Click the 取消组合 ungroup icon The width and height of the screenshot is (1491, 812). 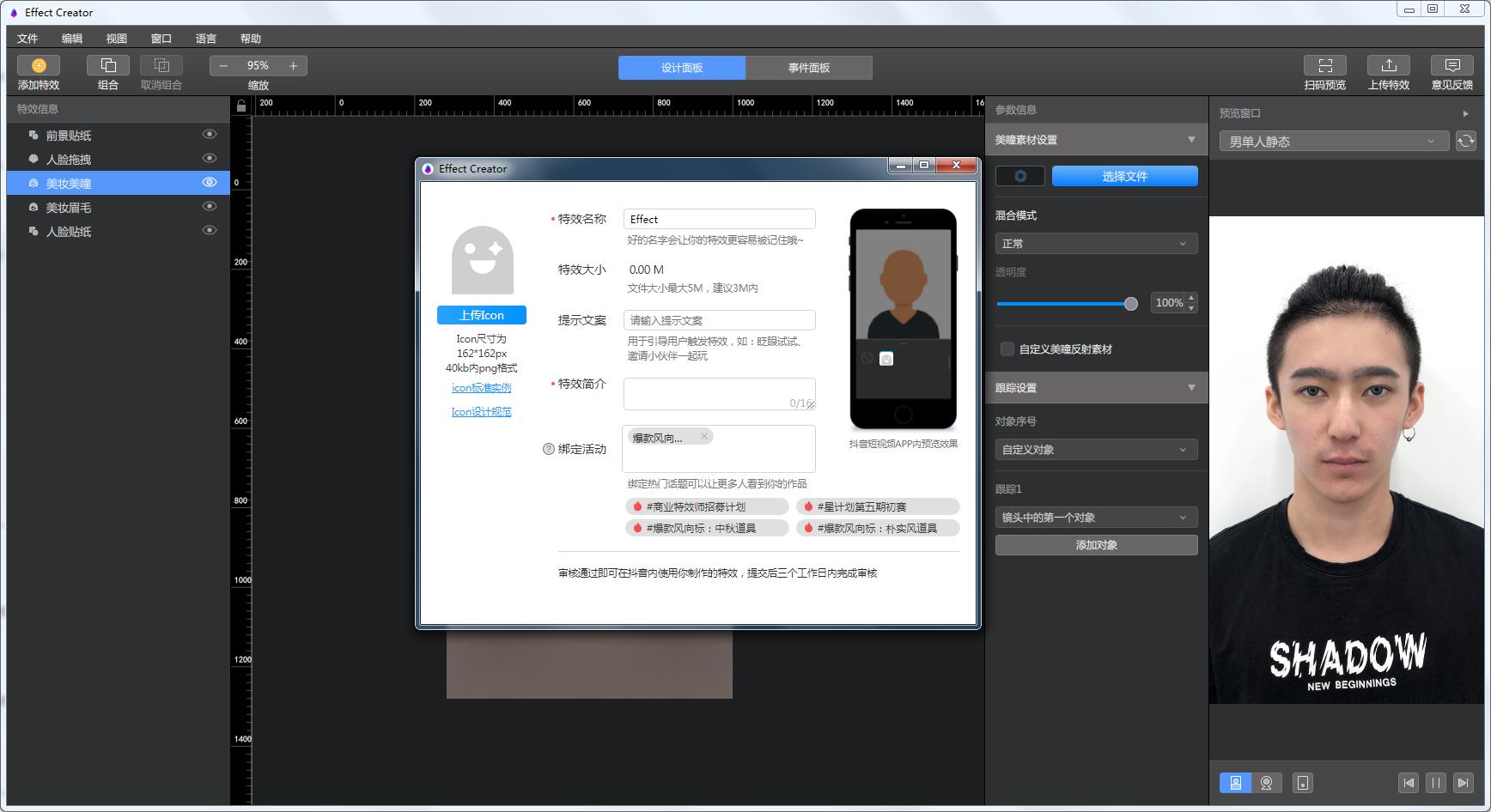[161, 64]
